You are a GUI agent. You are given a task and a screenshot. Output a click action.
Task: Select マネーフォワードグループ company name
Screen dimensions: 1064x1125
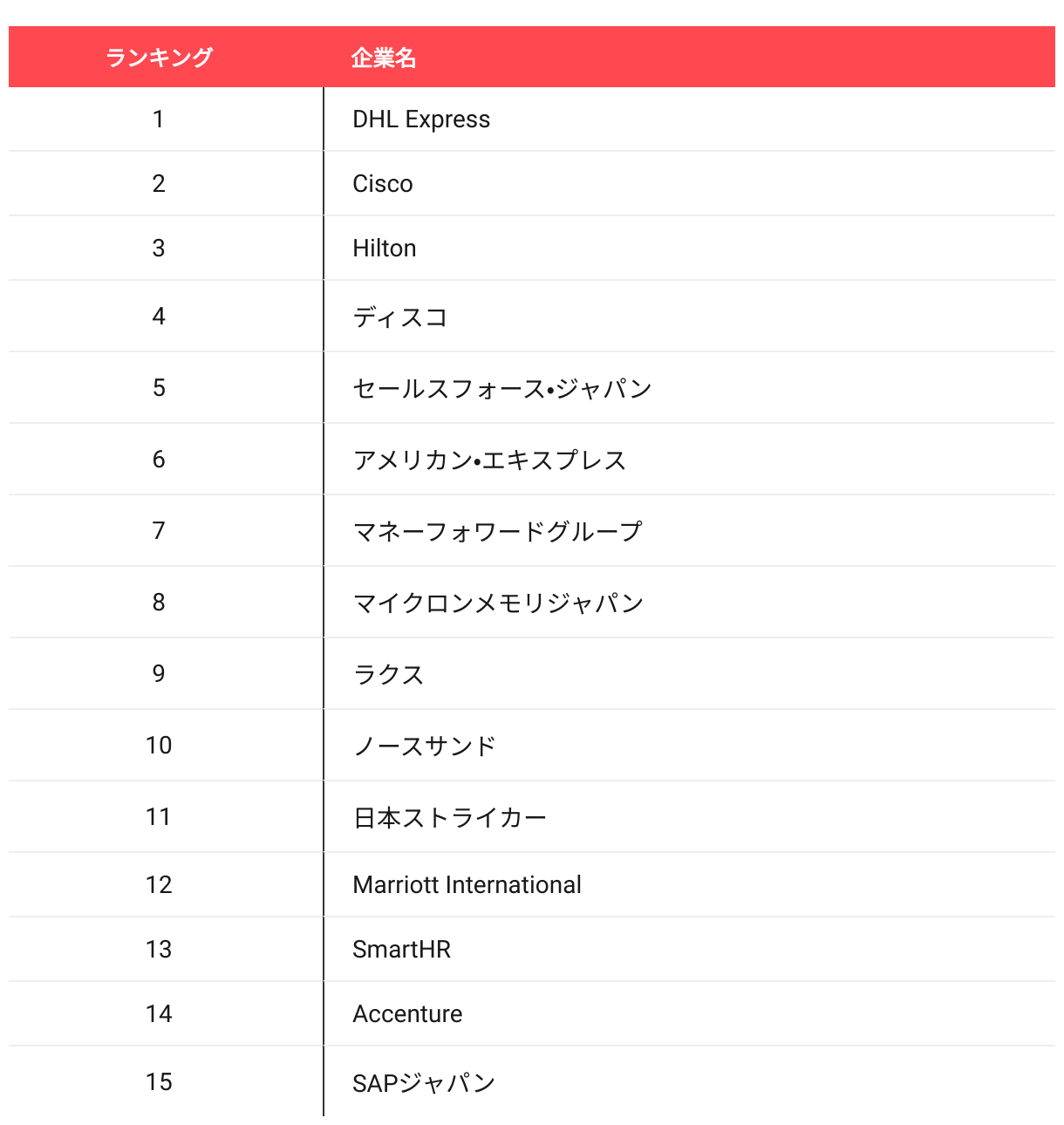(x=497, y=531)
